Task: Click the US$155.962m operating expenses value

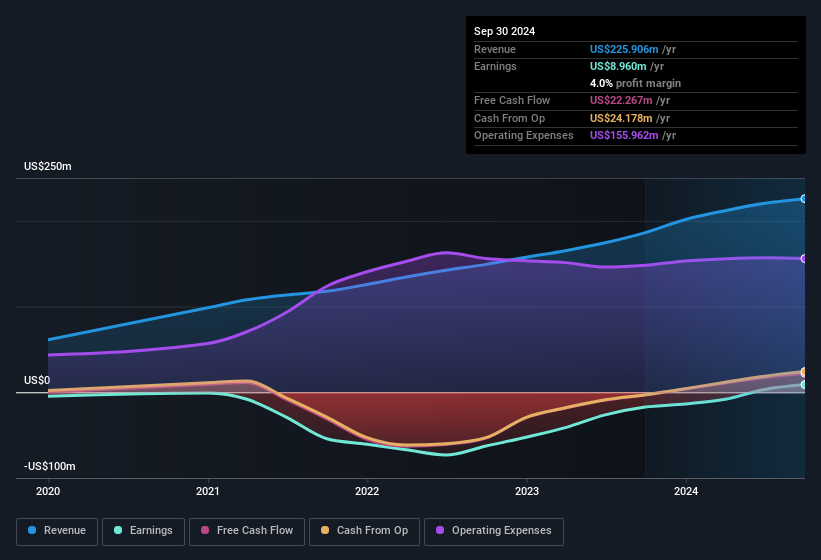Action: [624, 136]
